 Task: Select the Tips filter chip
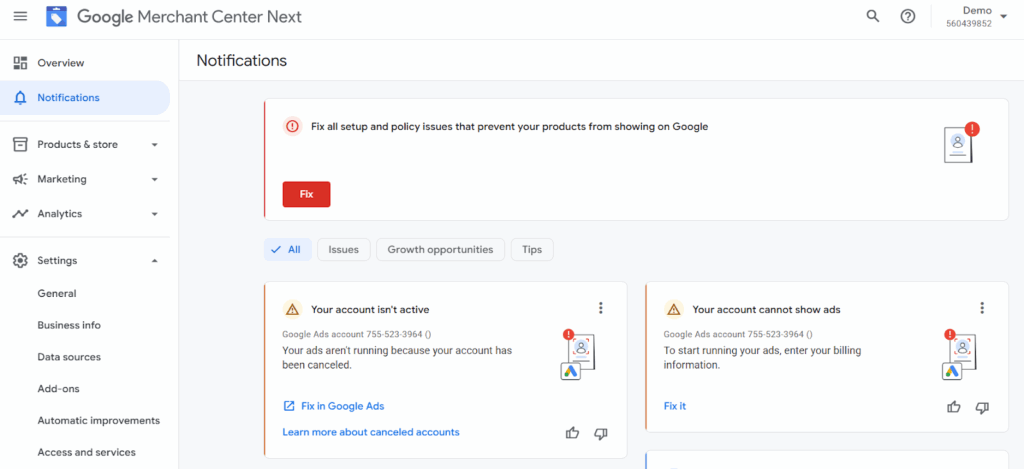532,250
